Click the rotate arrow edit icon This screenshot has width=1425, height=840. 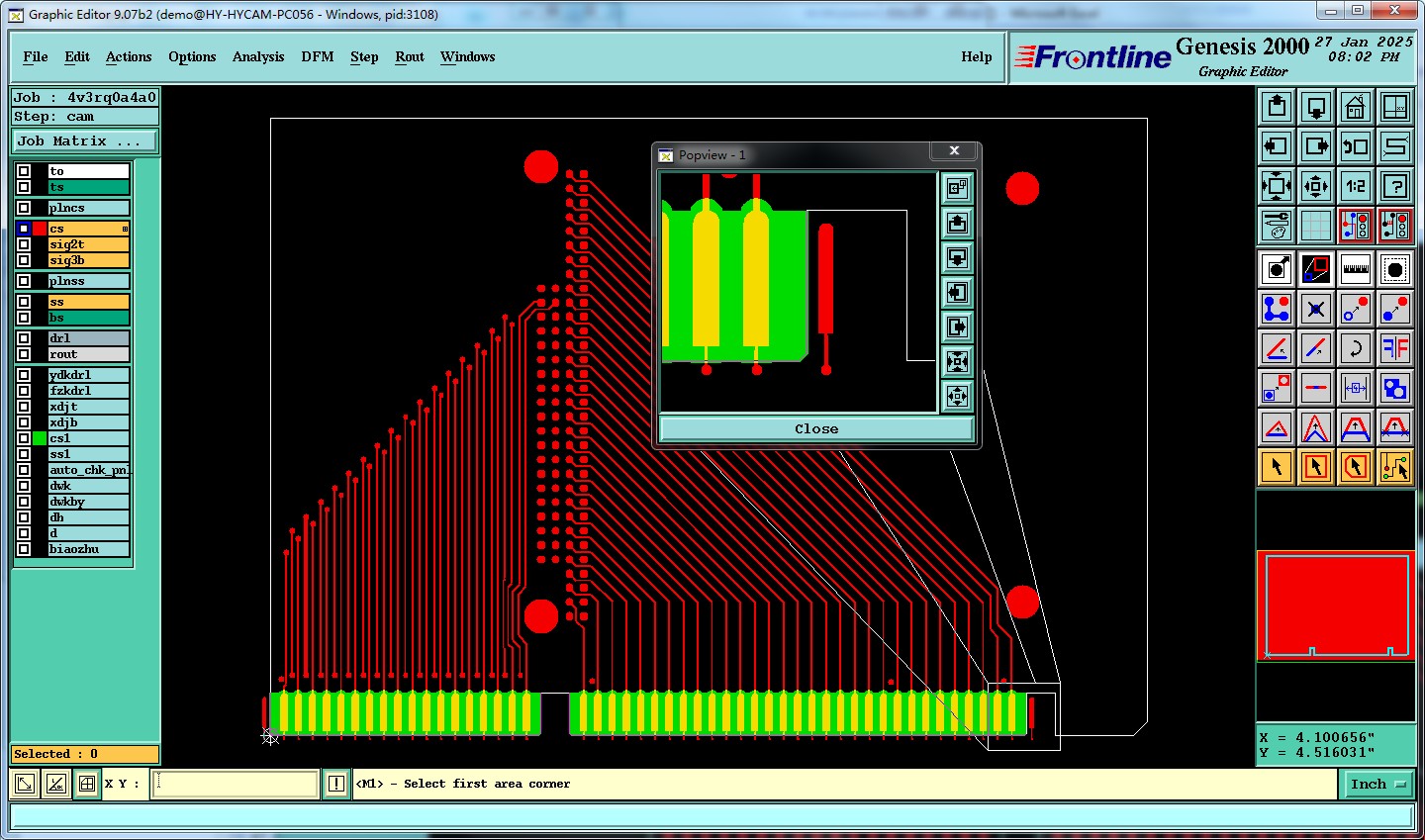pos(1356,348)
